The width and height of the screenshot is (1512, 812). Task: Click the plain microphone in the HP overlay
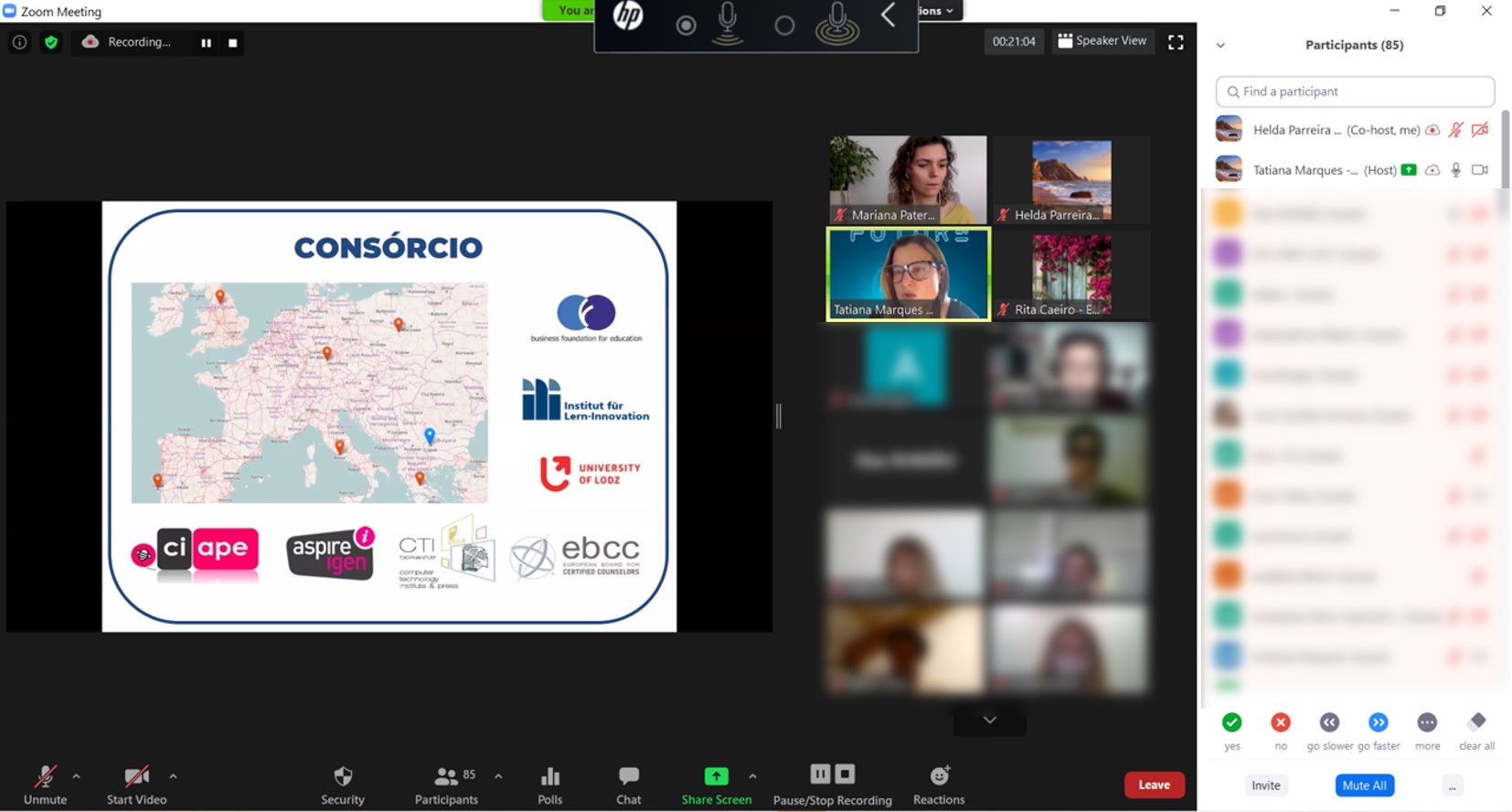[x=728, y=23]
